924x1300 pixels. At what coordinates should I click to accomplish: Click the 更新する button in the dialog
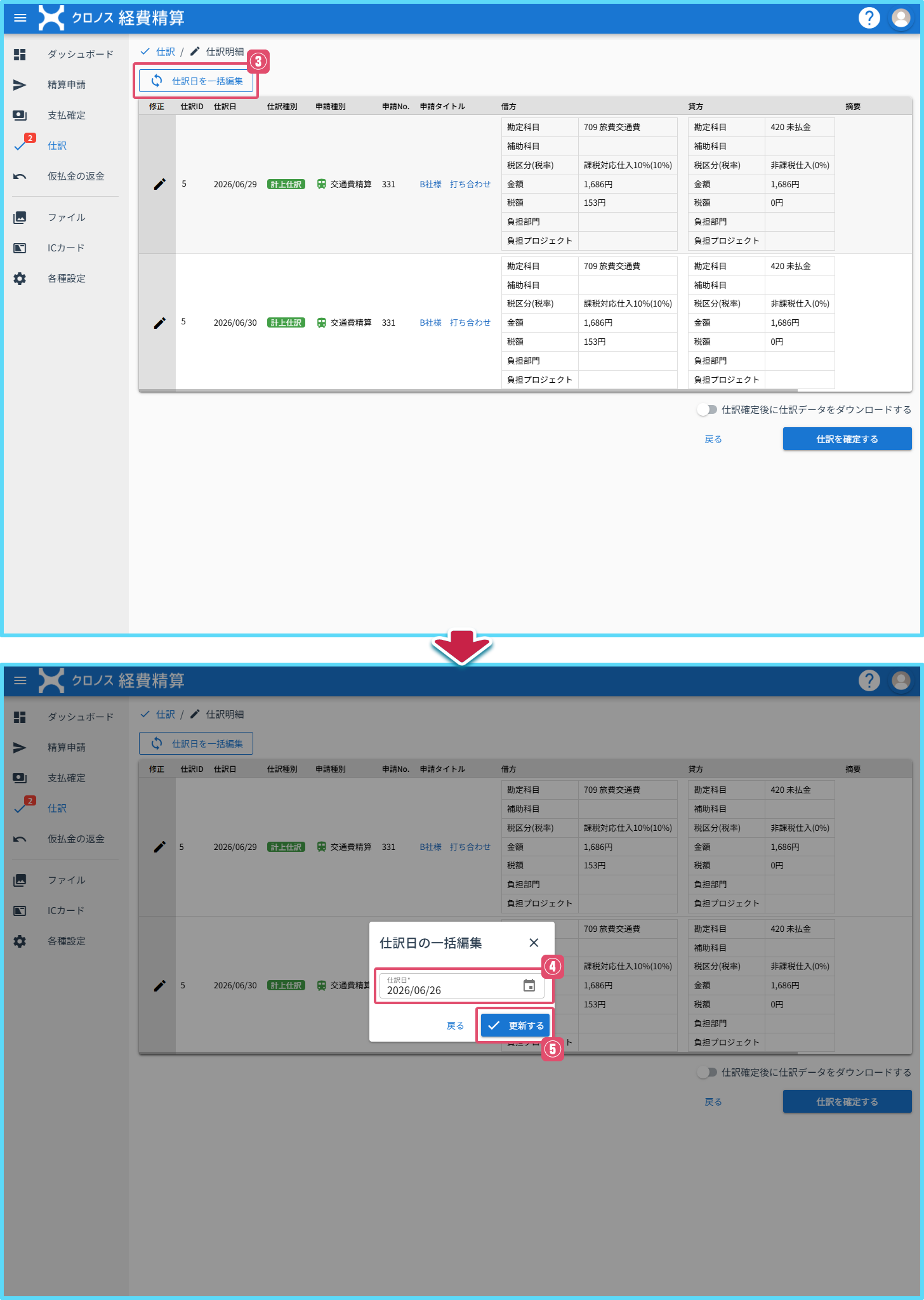[x=515, y=1025]
